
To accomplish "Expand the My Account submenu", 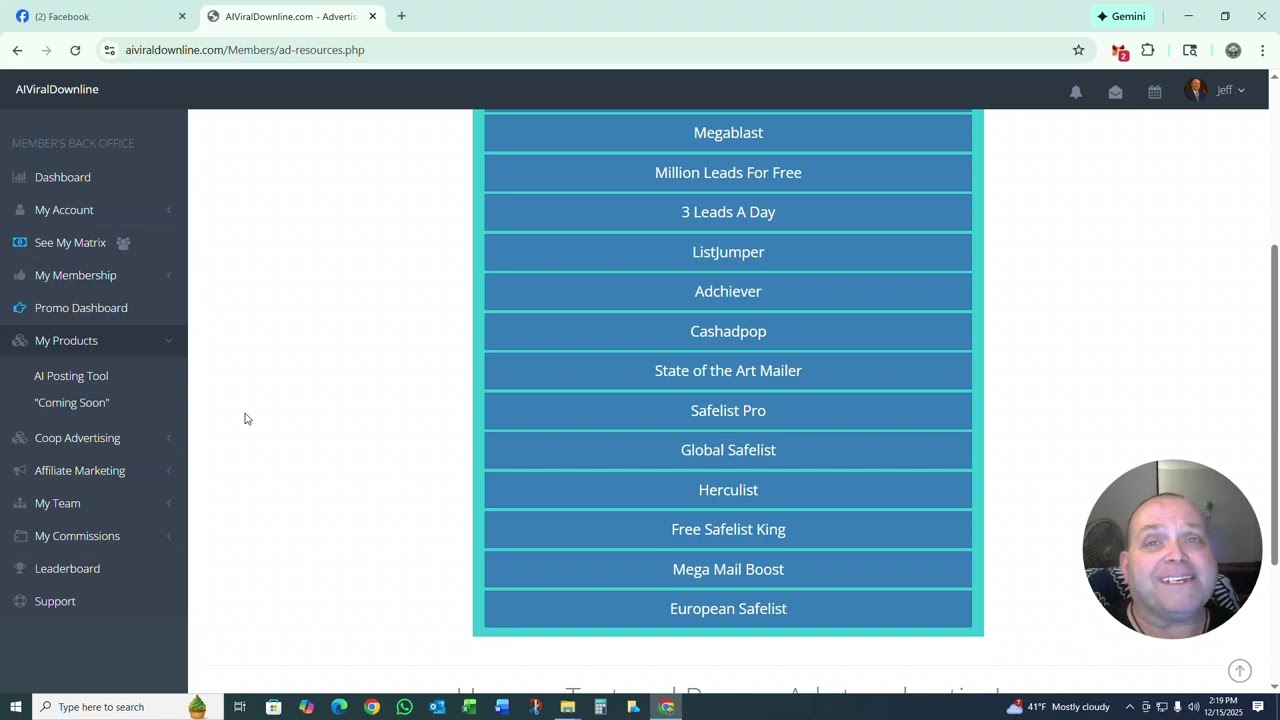I will tap(169, 210).
